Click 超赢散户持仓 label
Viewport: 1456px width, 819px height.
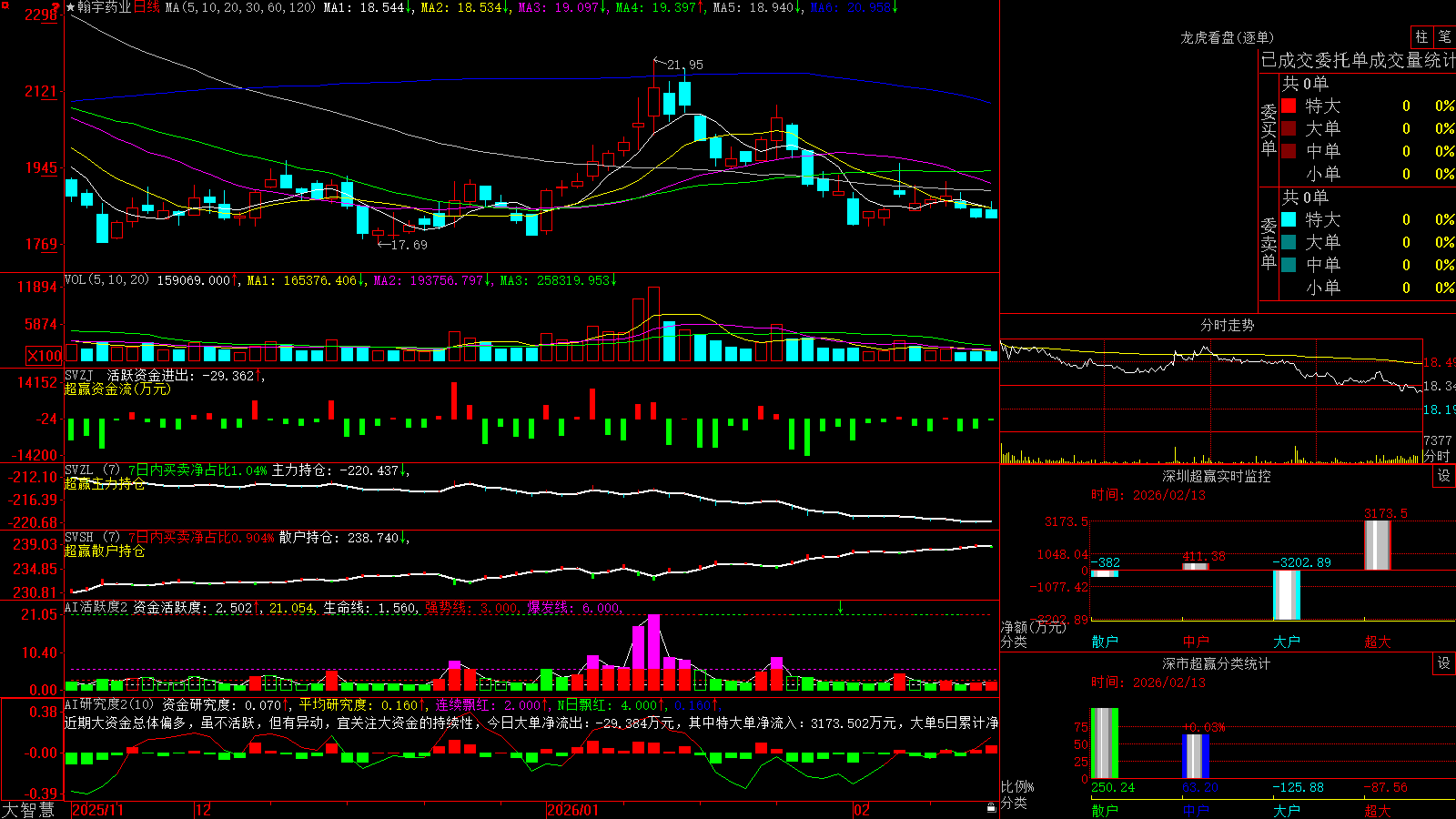[x=105, y=551]
